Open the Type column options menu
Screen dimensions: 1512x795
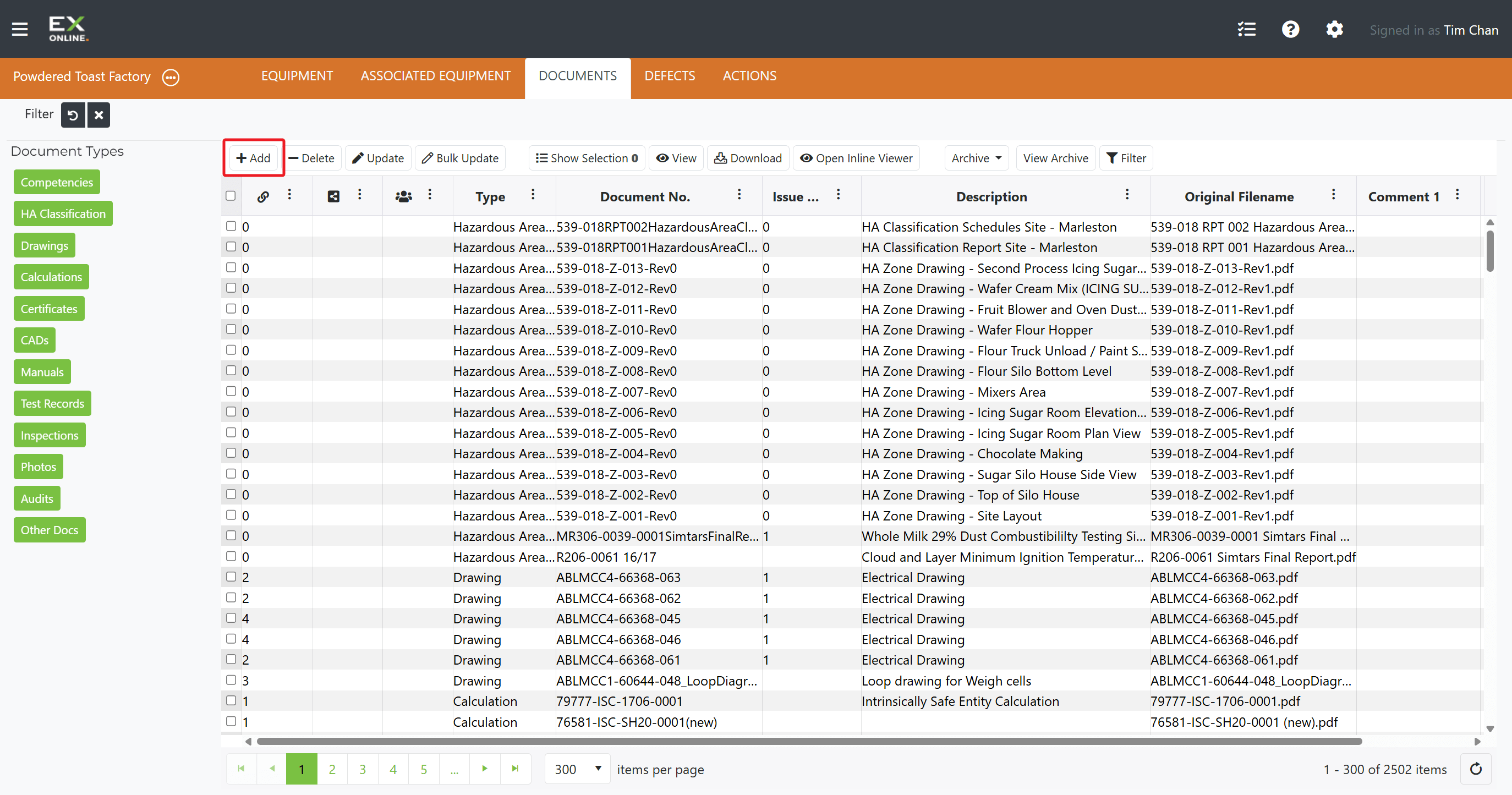[x=533, y=195]
